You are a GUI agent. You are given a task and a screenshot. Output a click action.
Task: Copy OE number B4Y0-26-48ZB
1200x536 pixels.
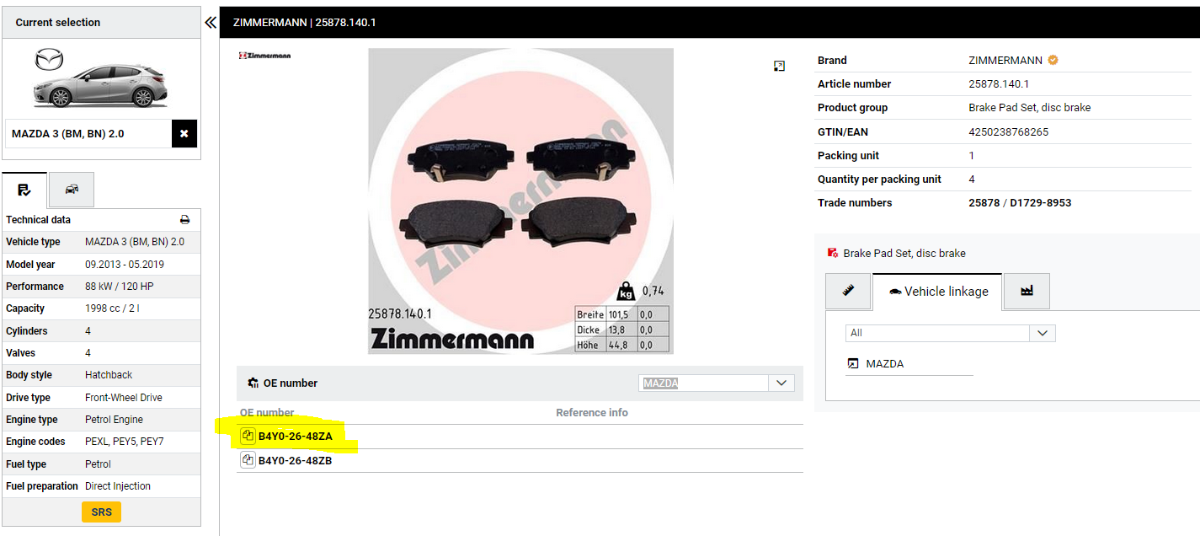click(x=247, y=460)
